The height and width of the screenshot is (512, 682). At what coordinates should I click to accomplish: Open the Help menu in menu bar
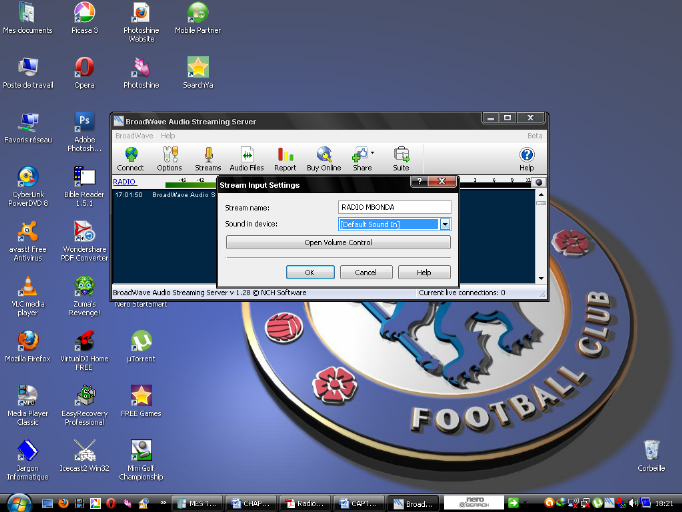click(168, 135)
